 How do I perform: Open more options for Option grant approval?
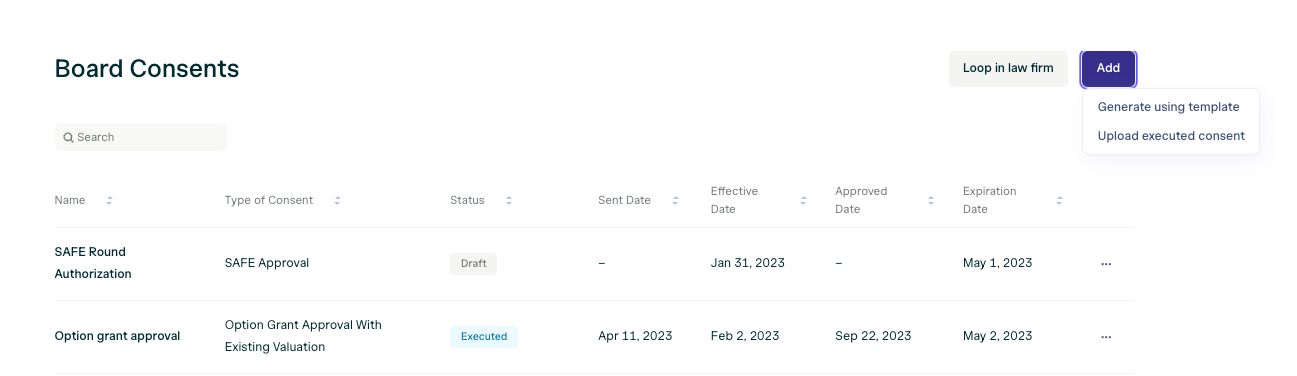coord(1106,337)
